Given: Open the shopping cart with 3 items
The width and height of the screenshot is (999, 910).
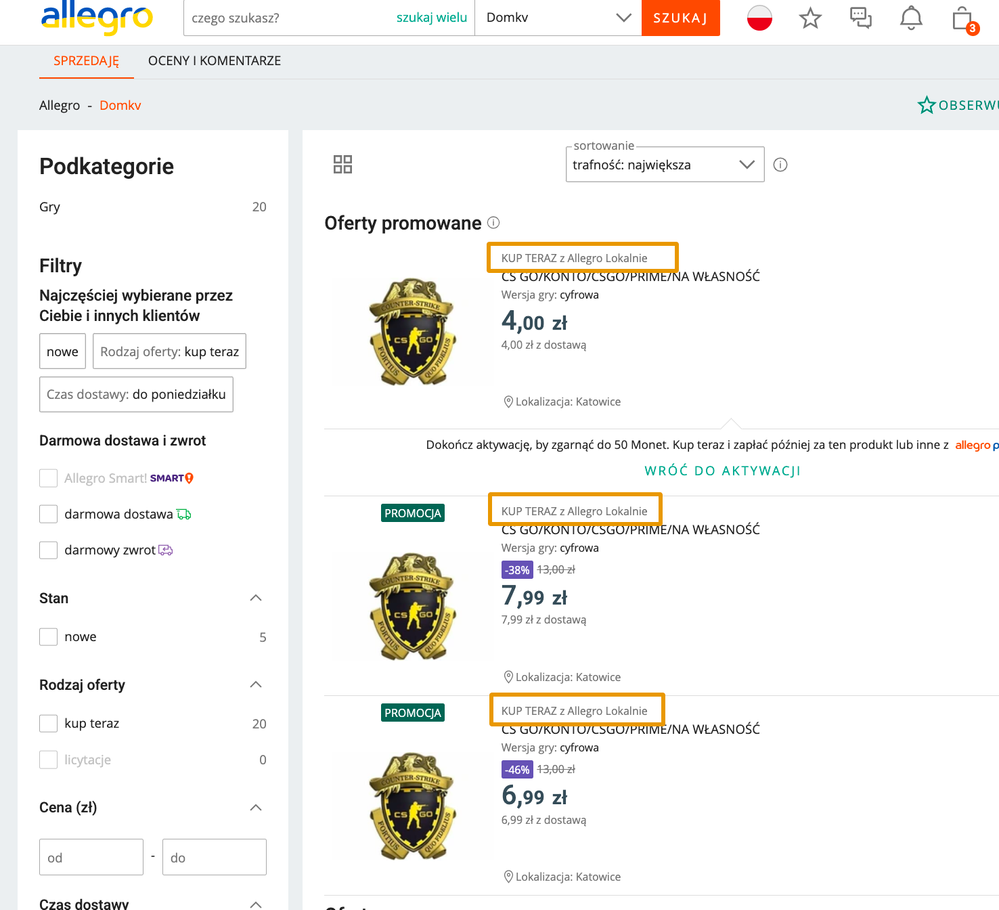Looking at the screenshot, I should pyautogui.click(x=964, y=19).
